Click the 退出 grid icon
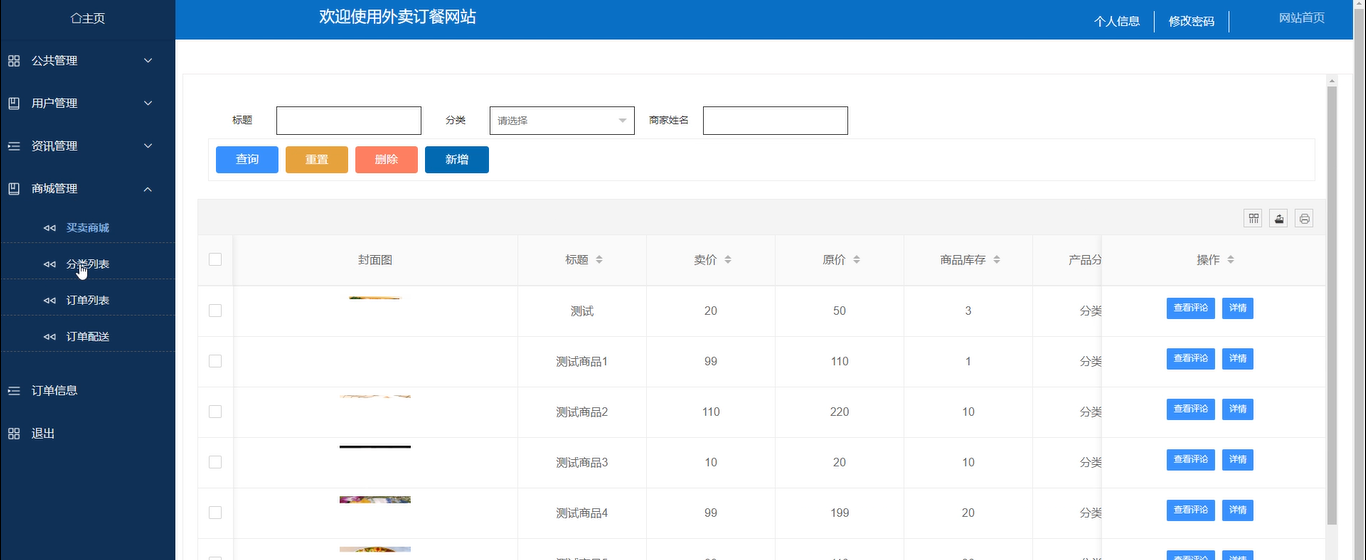 [14, 433]
